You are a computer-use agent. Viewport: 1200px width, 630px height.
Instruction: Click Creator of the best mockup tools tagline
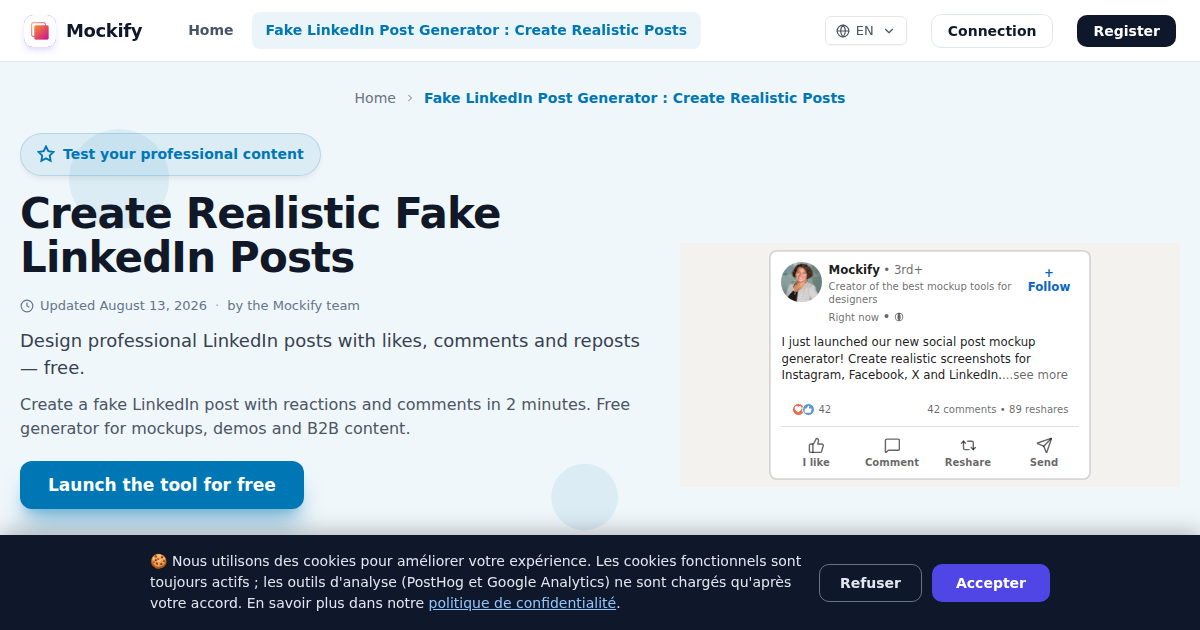(x=920, y=292)
